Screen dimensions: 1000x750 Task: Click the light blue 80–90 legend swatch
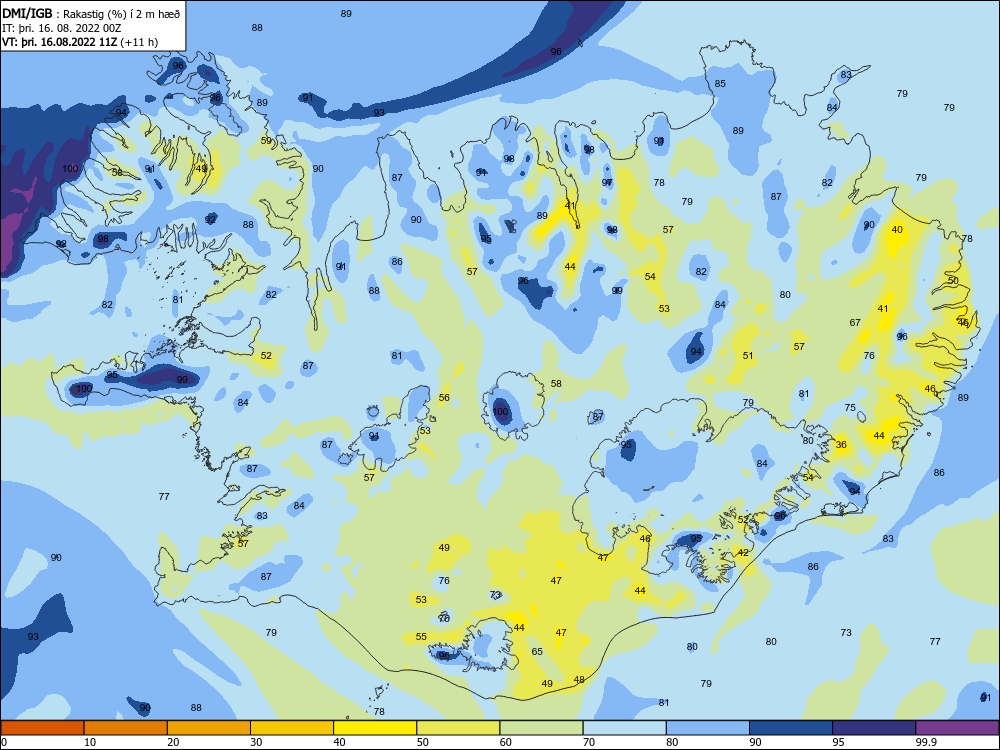708,728
